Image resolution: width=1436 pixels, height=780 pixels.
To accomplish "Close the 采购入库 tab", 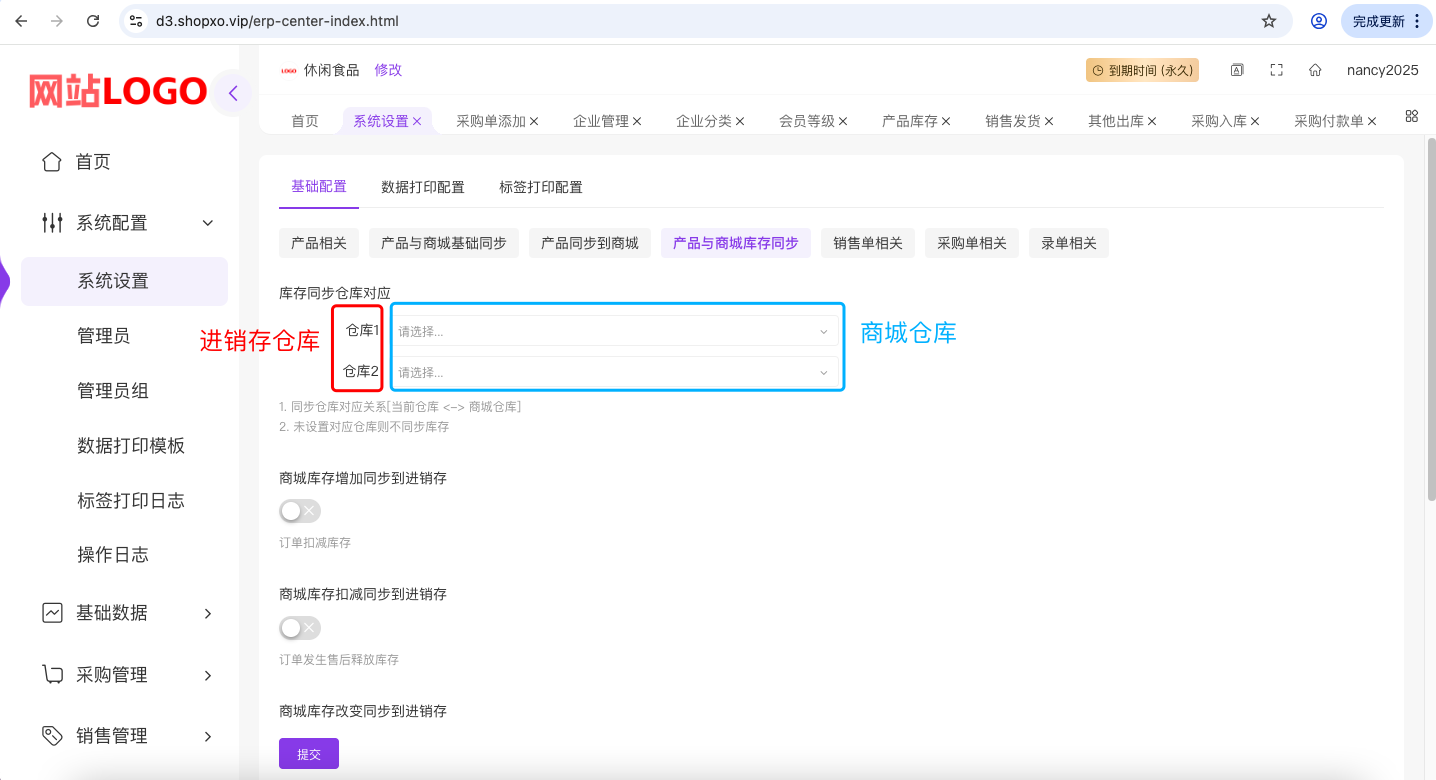I will click(1255, 121).
